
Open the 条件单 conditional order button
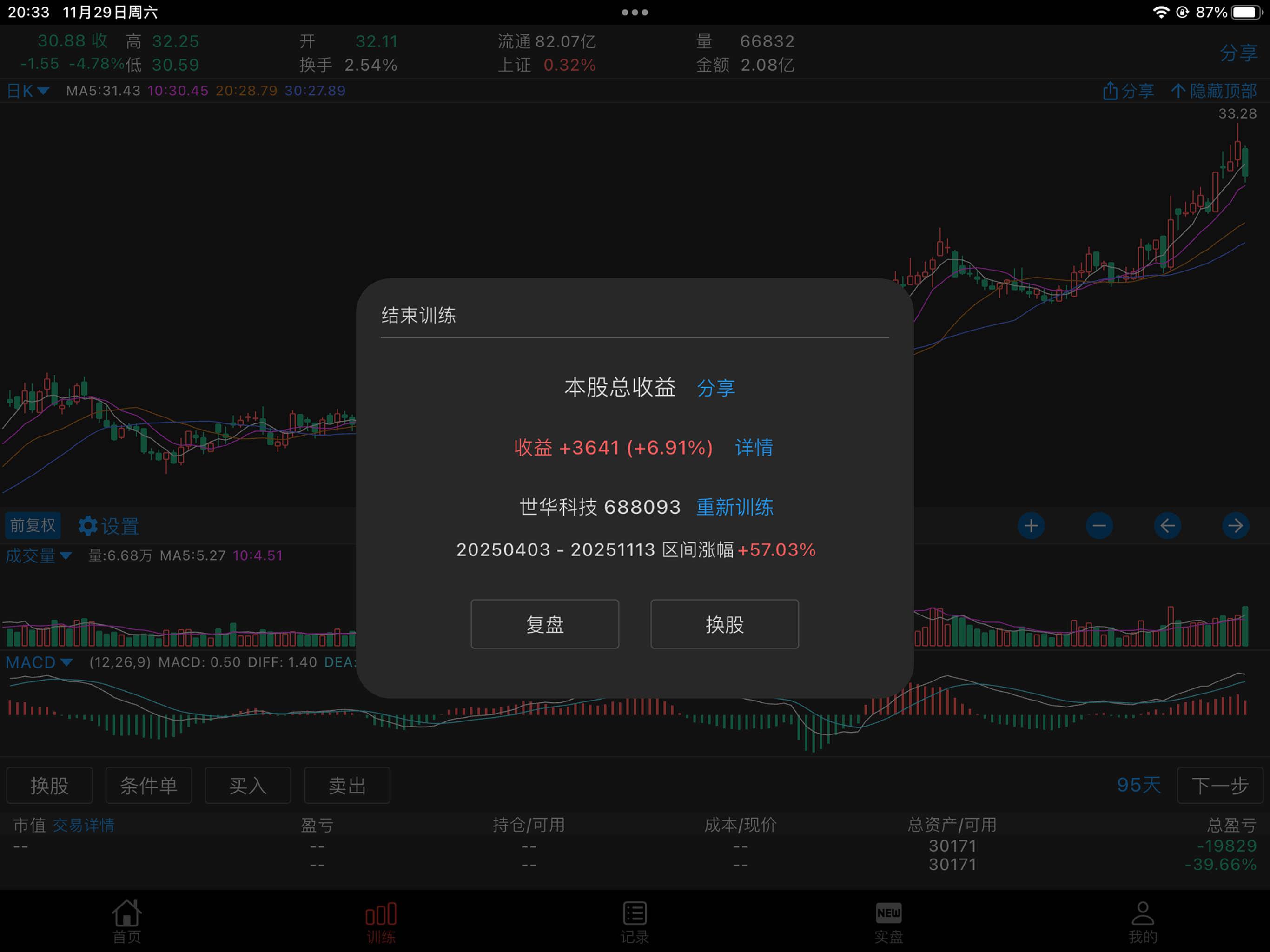(149, 785)
